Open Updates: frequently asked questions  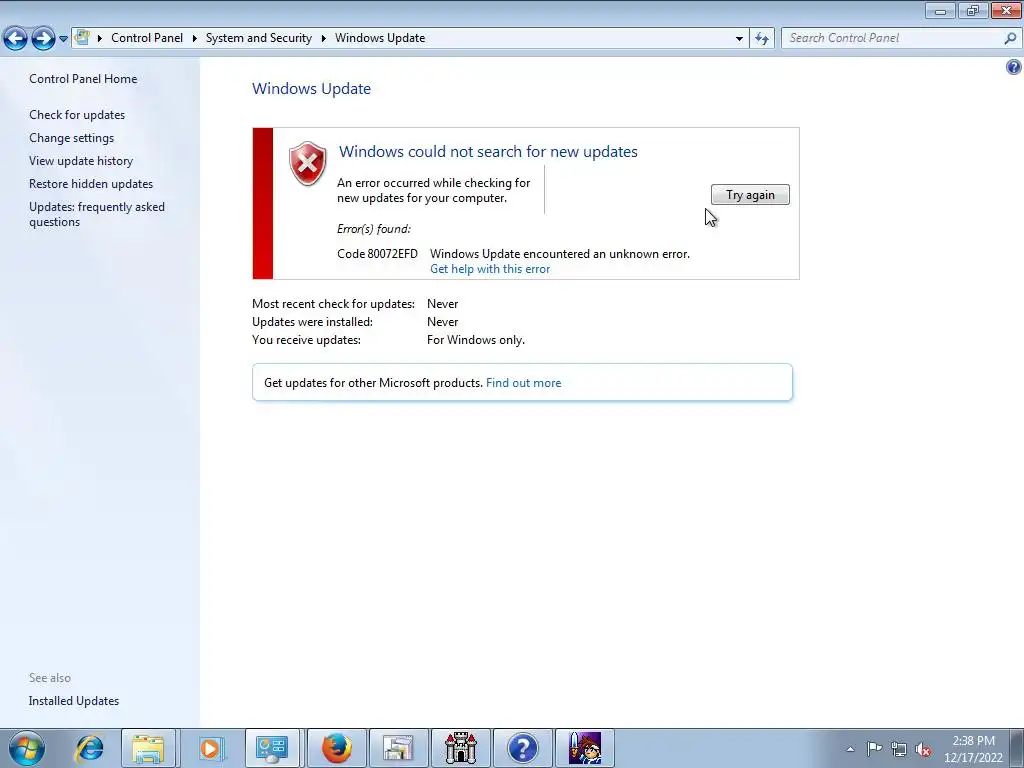[x=97, y=214]
